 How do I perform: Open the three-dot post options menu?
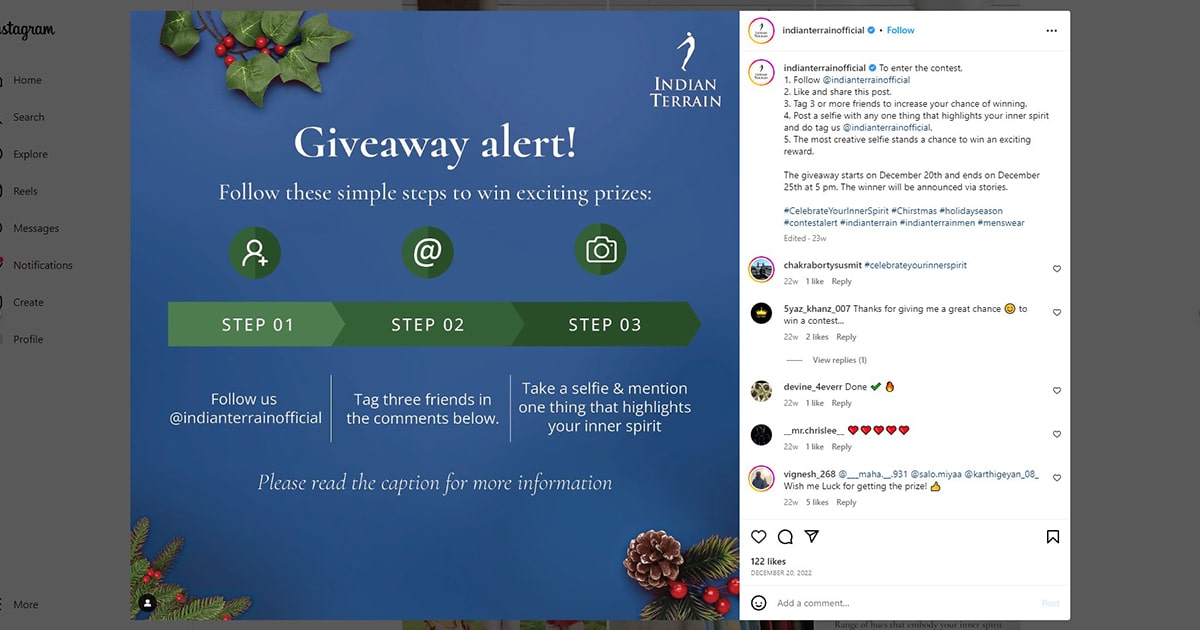pos(1051,31)
